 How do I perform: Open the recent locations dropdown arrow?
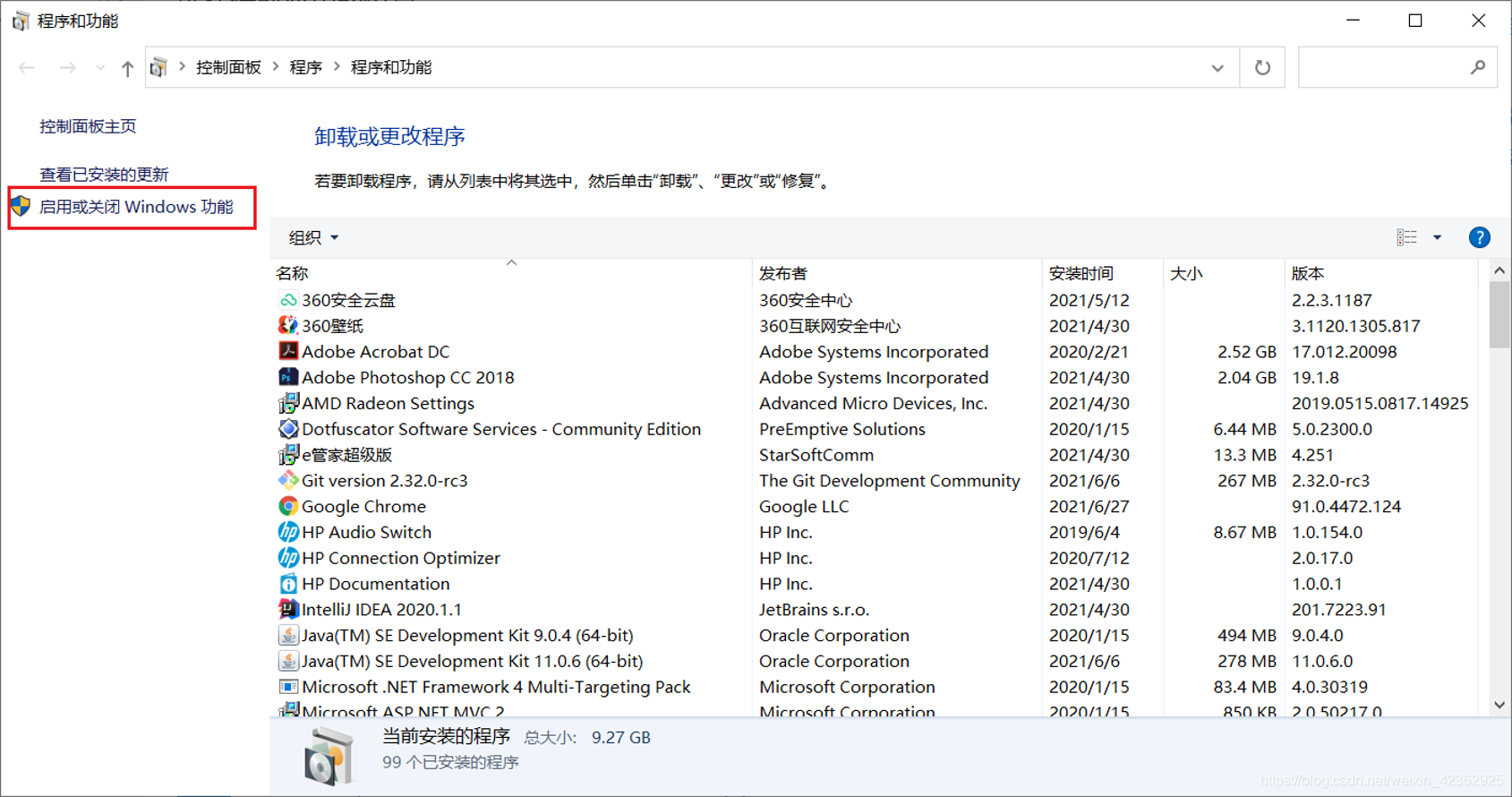(99, 68)
